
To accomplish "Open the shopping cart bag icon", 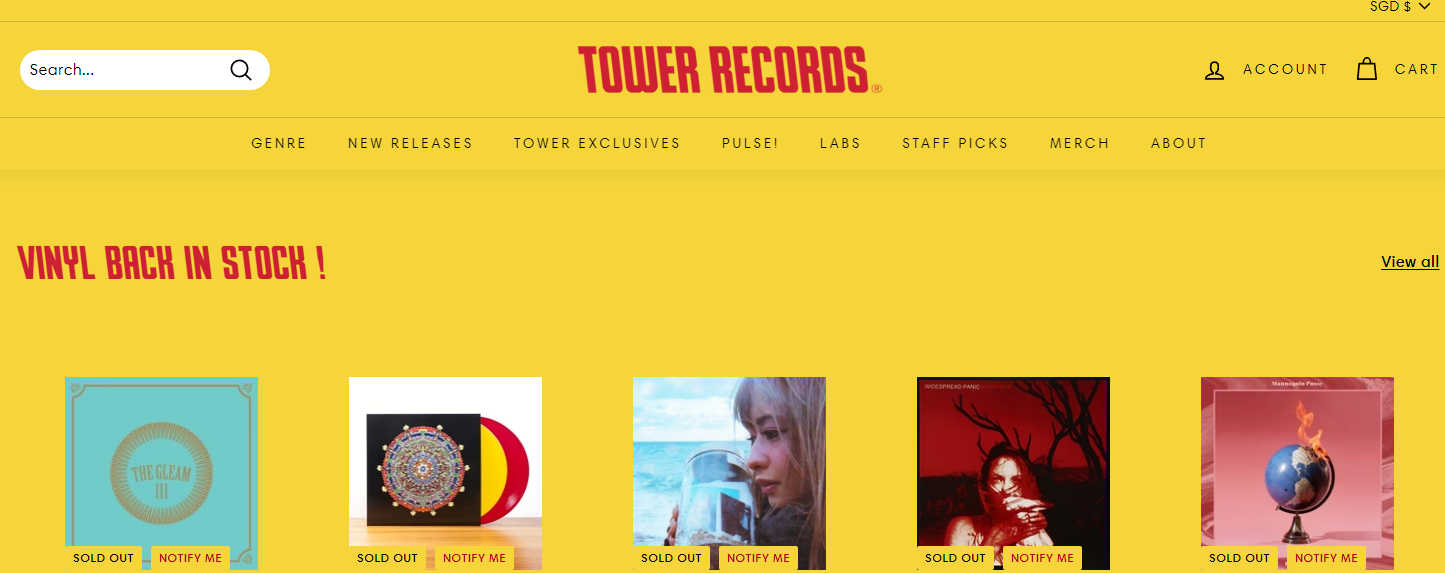I will pyautogui.click(x=1366, y=69).
